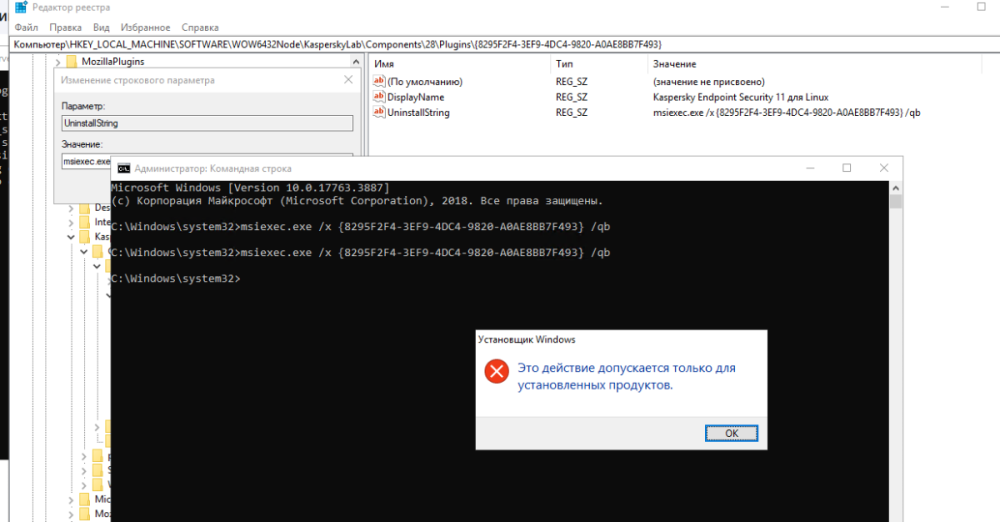Click the command prompt icon in its title bar
This screenshot has width=1000, height=522.
124,168
